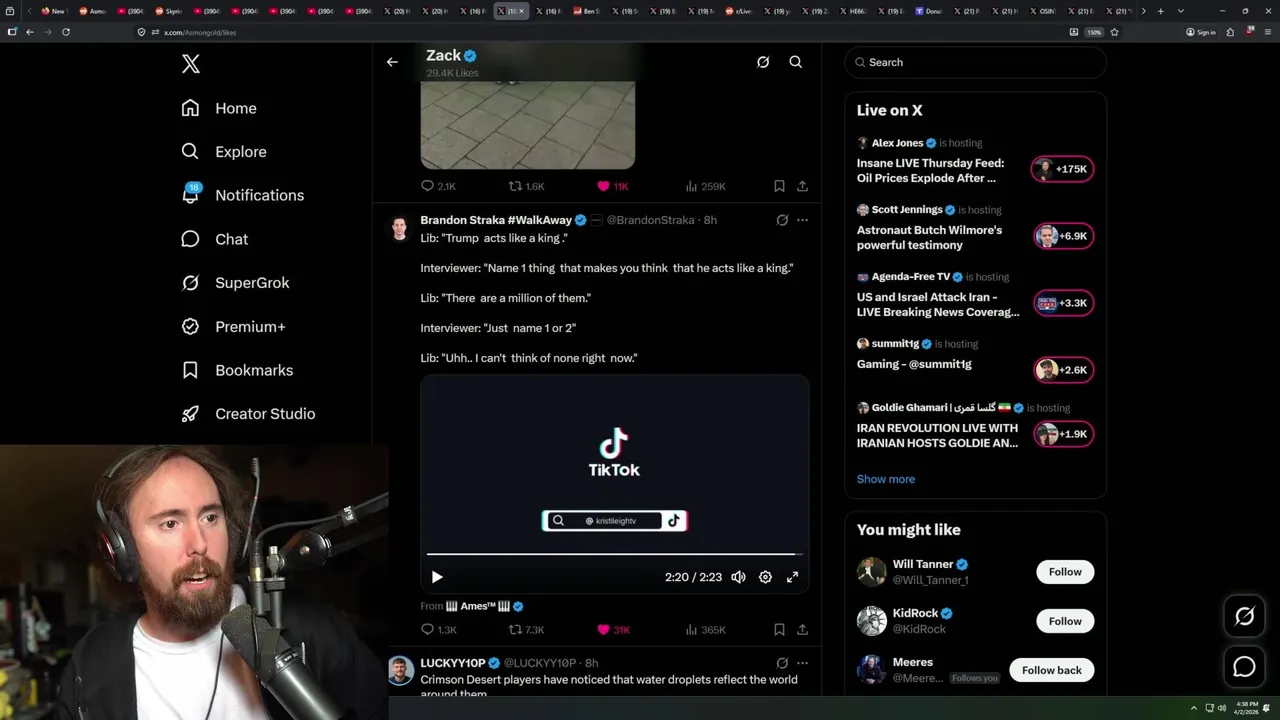Reload the page in the browser toolbar
Screen dimensions: 1280x720
tap(66, 32)
